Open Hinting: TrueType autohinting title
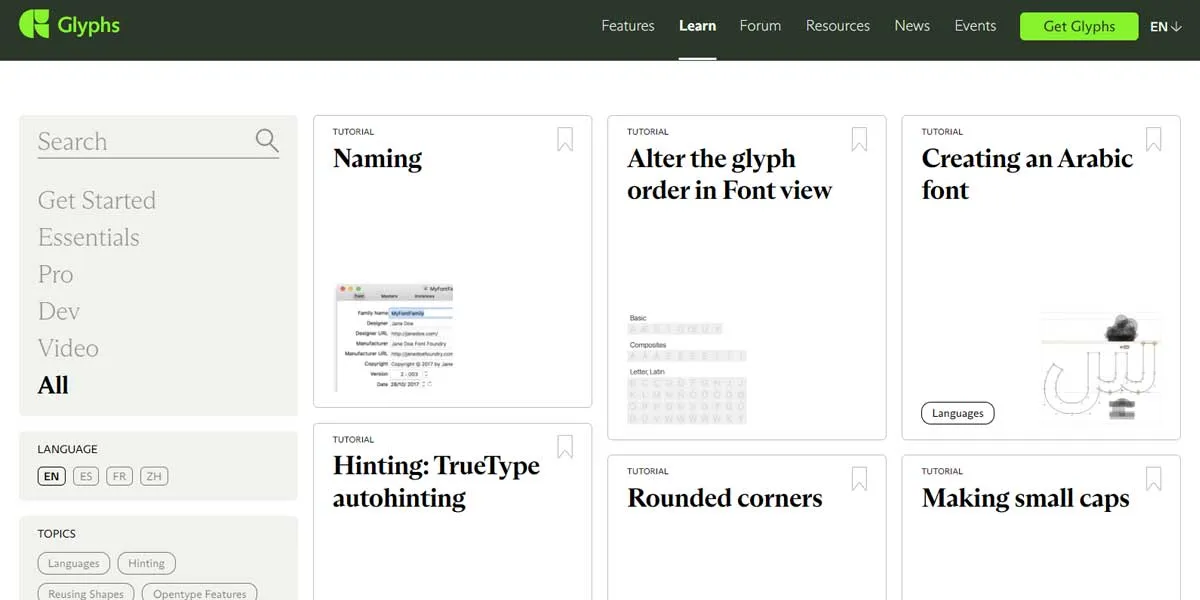Screen dimensions: 1200x600 436,481
